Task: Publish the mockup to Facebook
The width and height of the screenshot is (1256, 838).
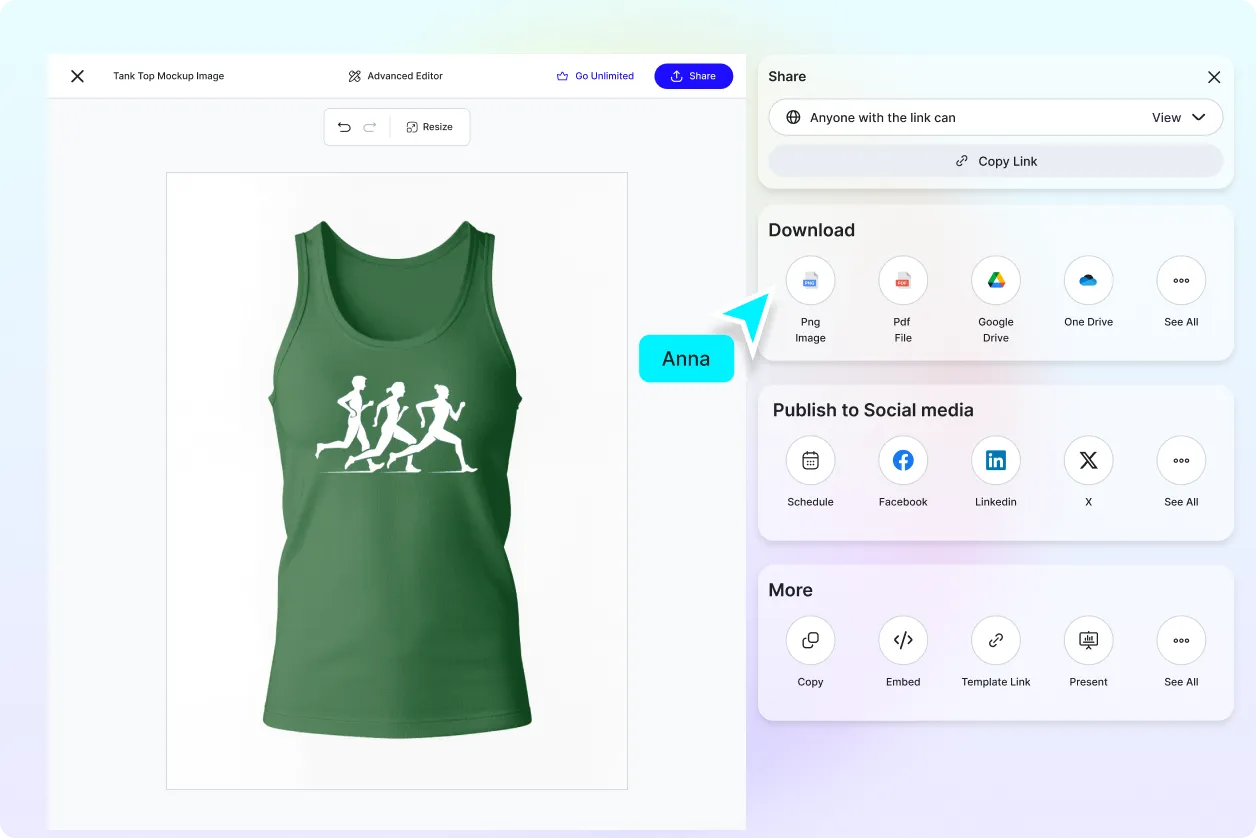Action: tap(902, 460)
